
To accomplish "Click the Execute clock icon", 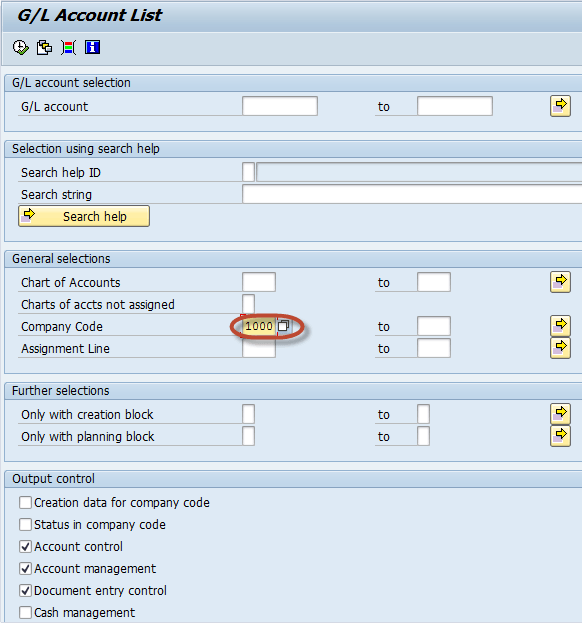I will coord(21,48).
